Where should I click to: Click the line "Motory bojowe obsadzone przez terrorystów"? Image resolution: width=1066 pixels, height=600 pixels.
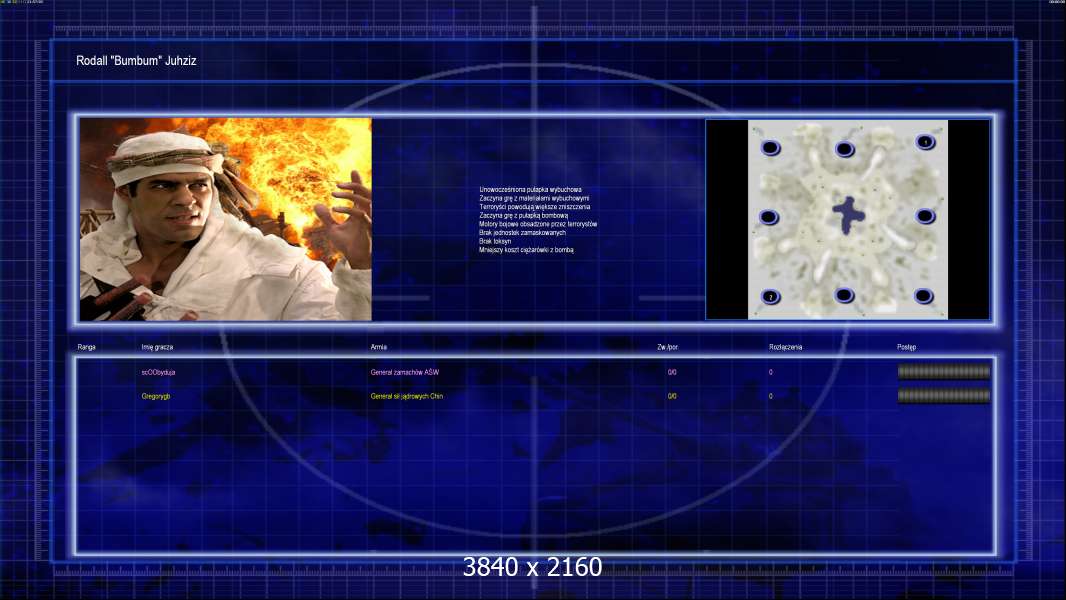(x=538, y=224)
